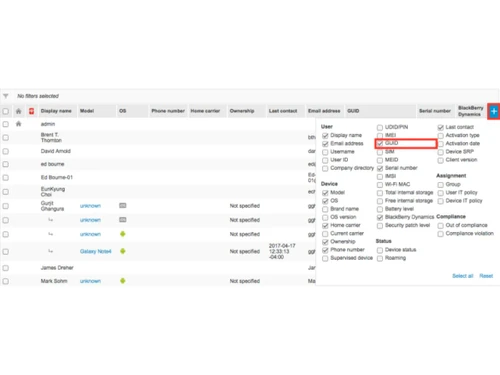Select the Mark Sohm row checkbox
The width and height of the screenshot is (500, 375).
tap(6, 281)
